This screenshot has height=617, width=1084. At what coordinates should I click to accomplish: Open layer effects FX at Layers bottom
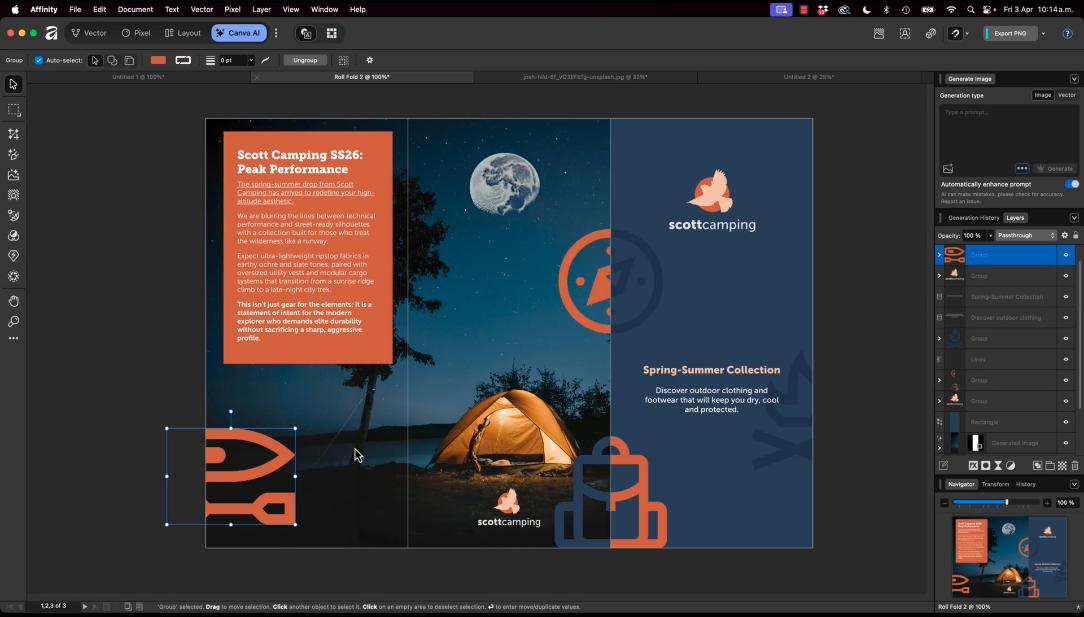coord(973,466)
